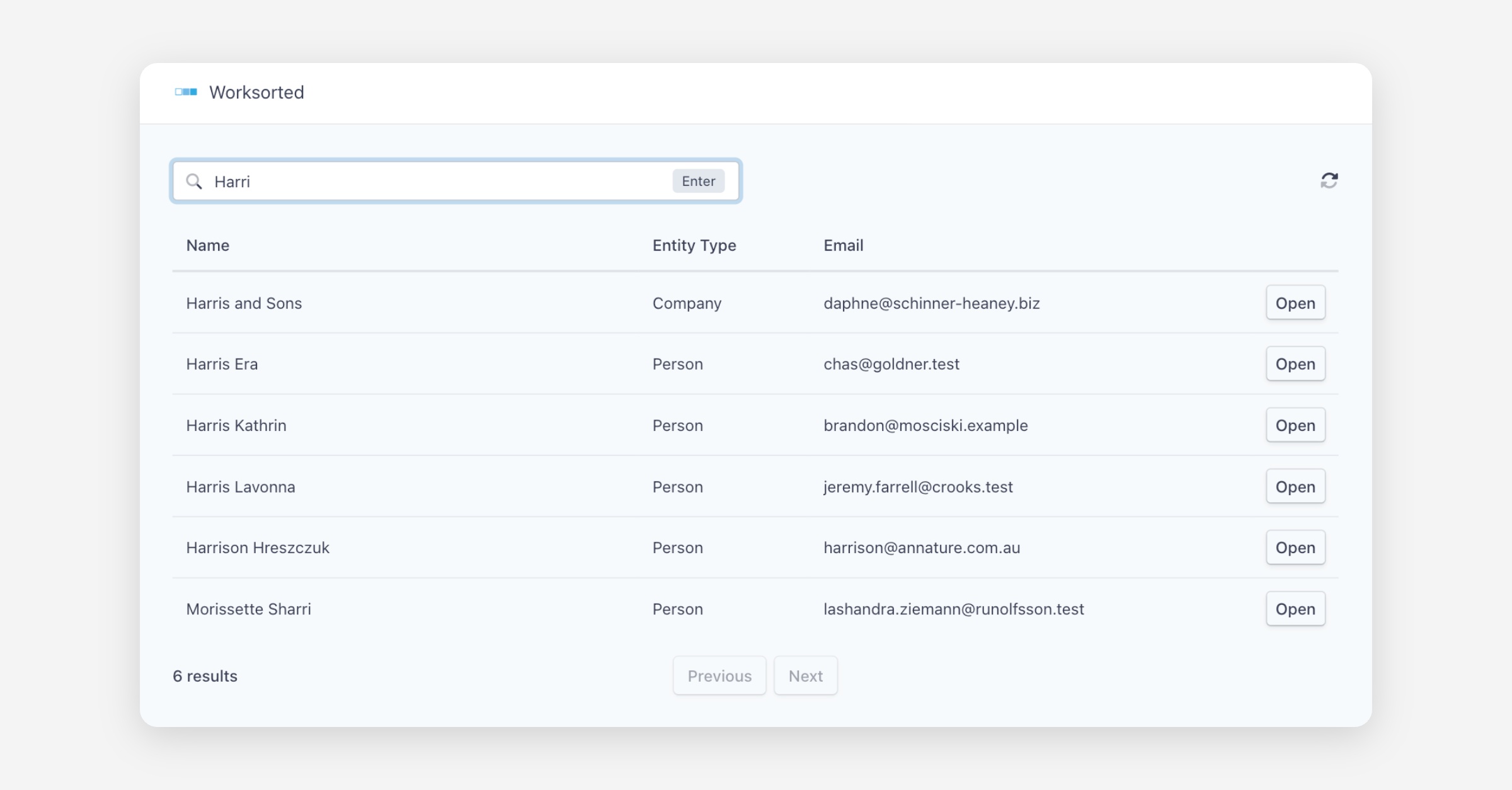Click the Name column header
The image size is (1512, 790).
click(207, 245)
